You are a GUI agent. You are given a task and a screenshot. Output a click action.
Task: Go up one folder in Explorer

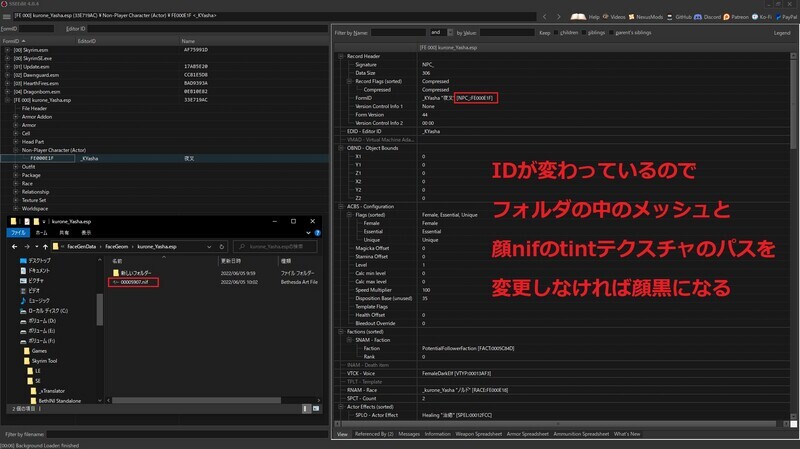[x=45, y=246]
